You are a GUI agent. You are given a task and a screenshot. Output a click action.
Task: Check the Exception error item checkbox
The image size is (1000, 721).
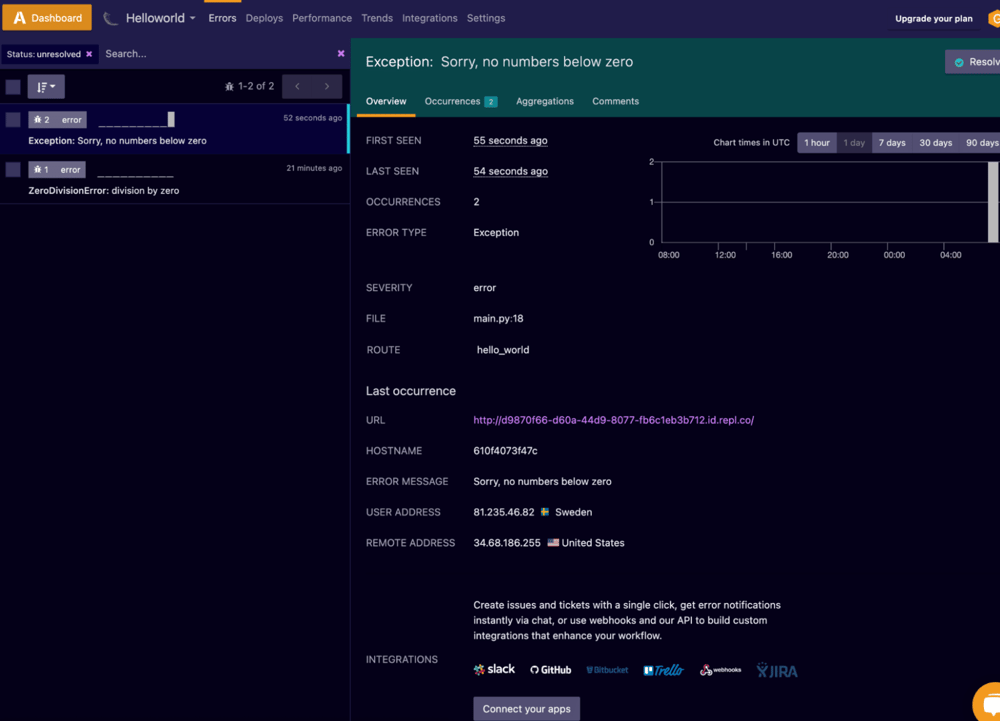pos(13,119)
